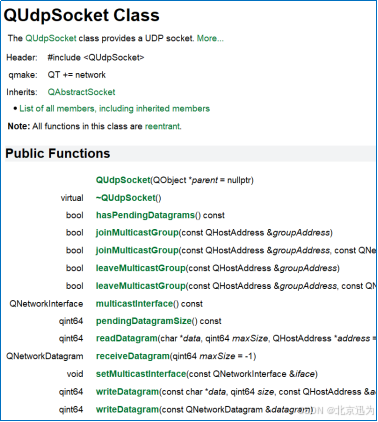The height and width of the screenshot is (422, 378).
Task: Open joinMulticastGroup link ending with &groupAddress)
Action: coord(137,233)
